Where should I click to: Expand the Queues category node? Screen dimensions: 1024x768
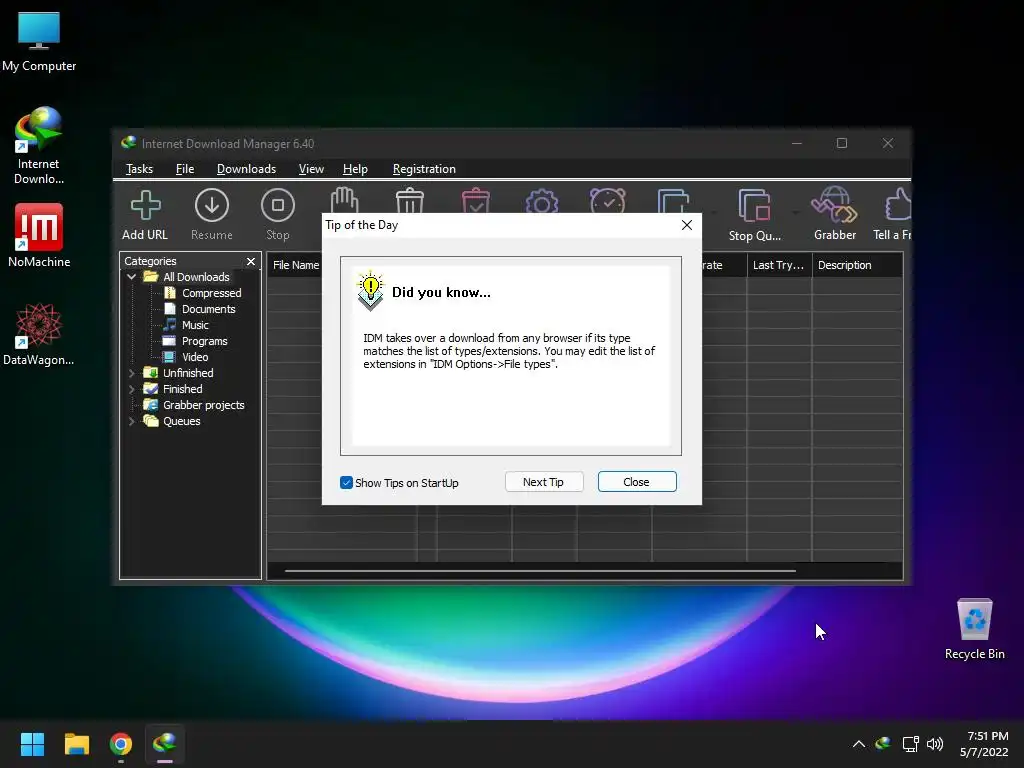click(x=131, y=421)
